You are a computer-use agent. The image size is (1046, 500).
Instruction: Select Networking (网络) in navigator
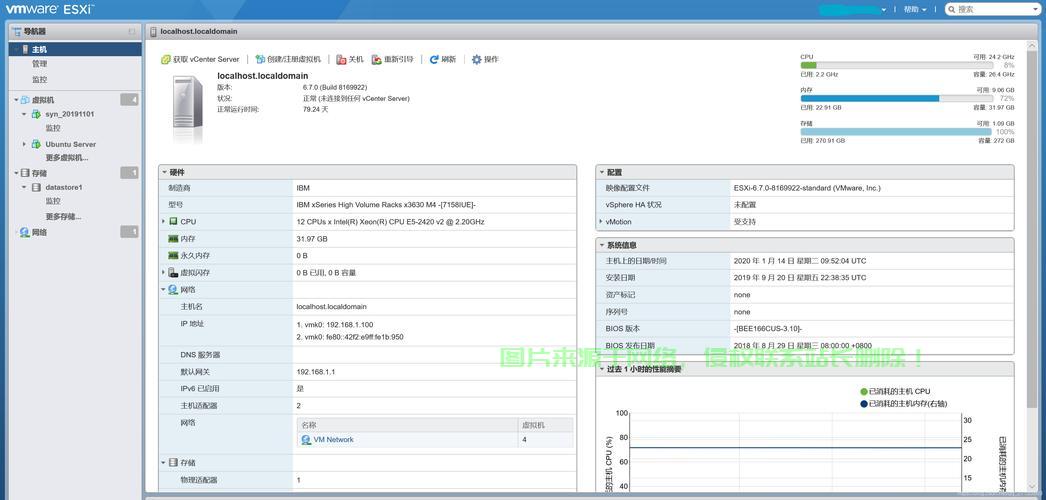tap(39, 233)
